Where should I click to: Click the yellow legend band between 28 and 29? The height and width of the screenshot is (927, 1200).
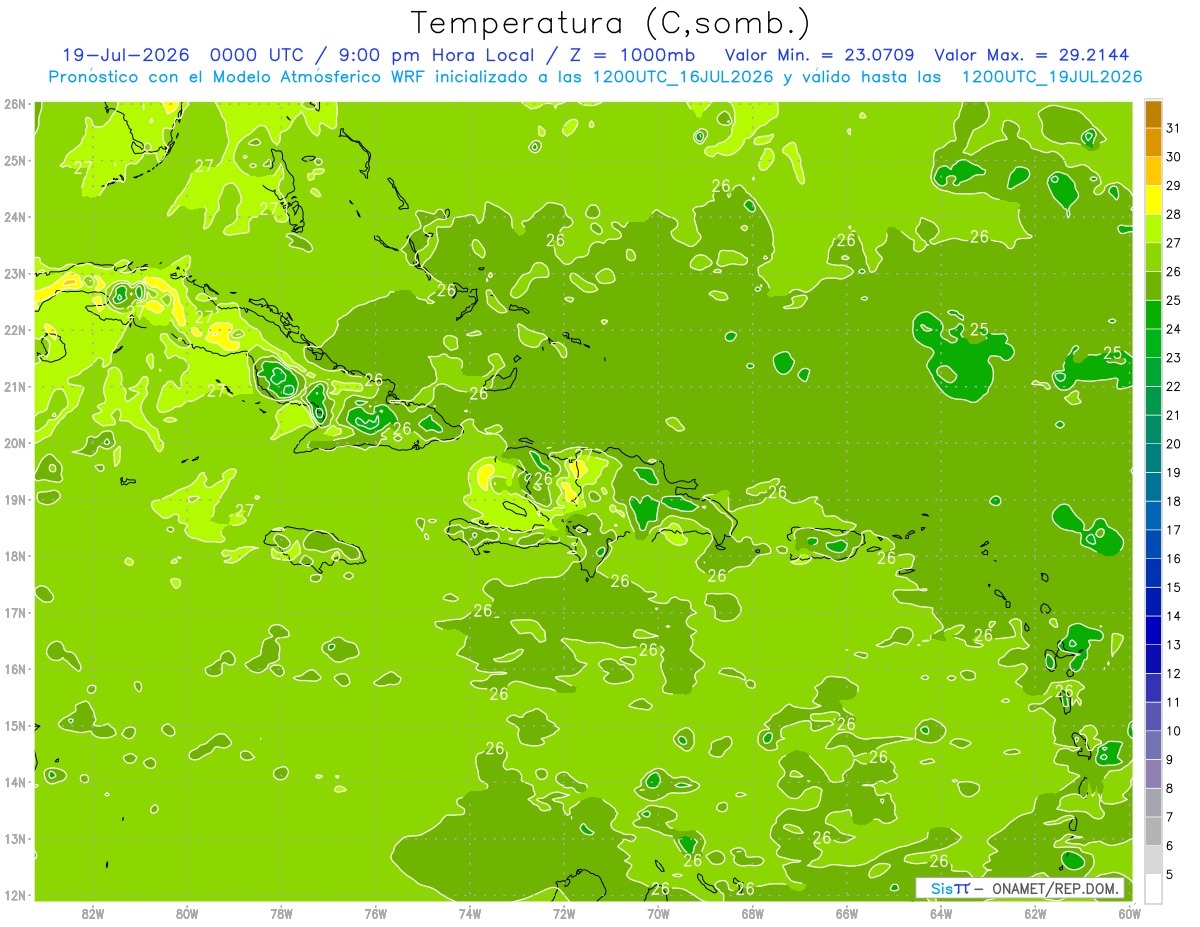[x=1153, y=201]
